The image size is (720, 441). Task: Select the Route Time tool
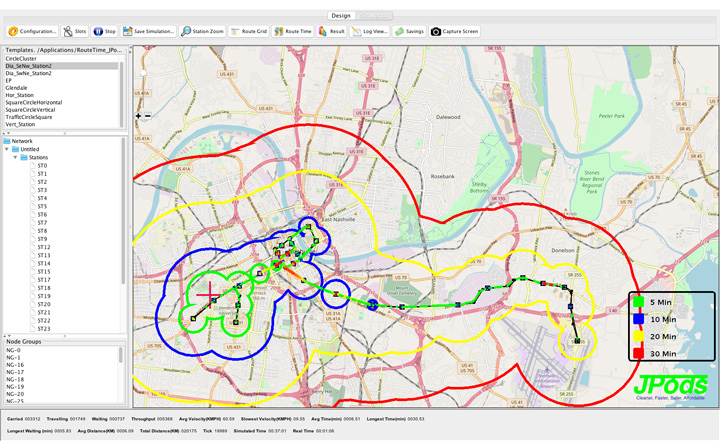(x=293, y=31)
